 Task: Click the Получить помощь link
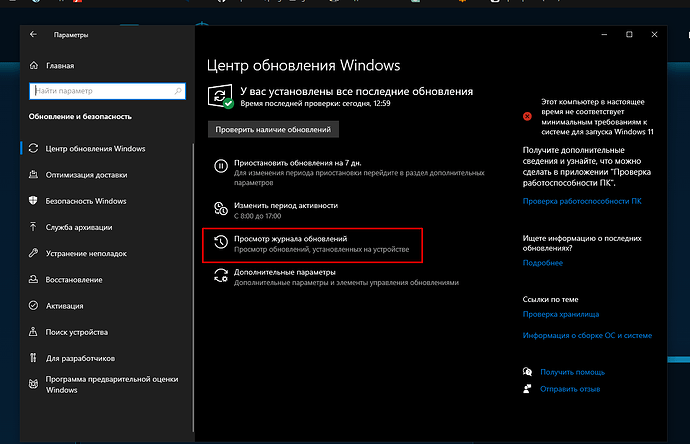[x=565, y=371]
